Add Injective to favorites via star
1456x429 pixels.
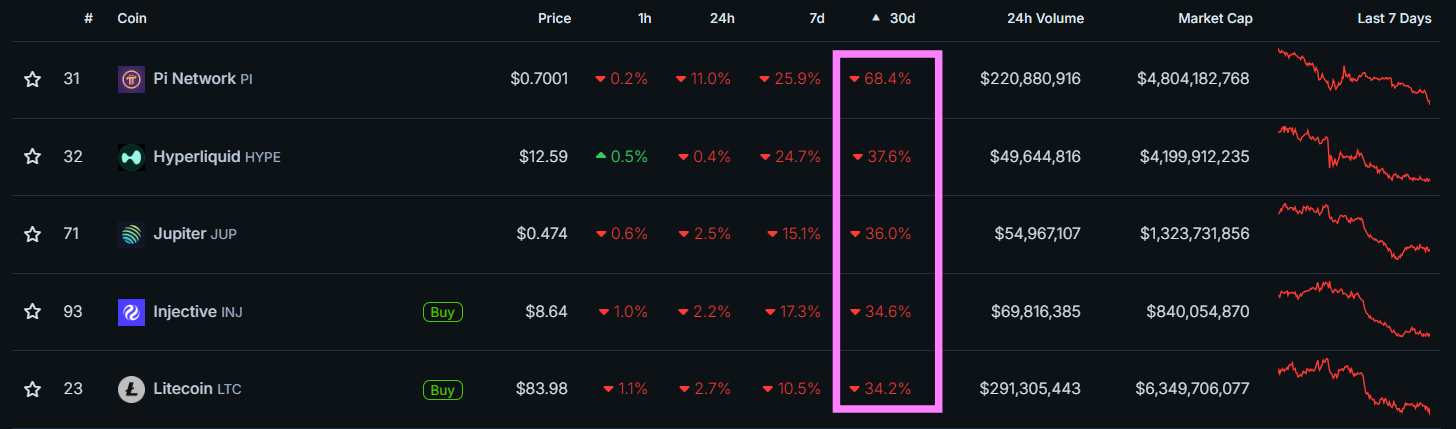[32, 312]
